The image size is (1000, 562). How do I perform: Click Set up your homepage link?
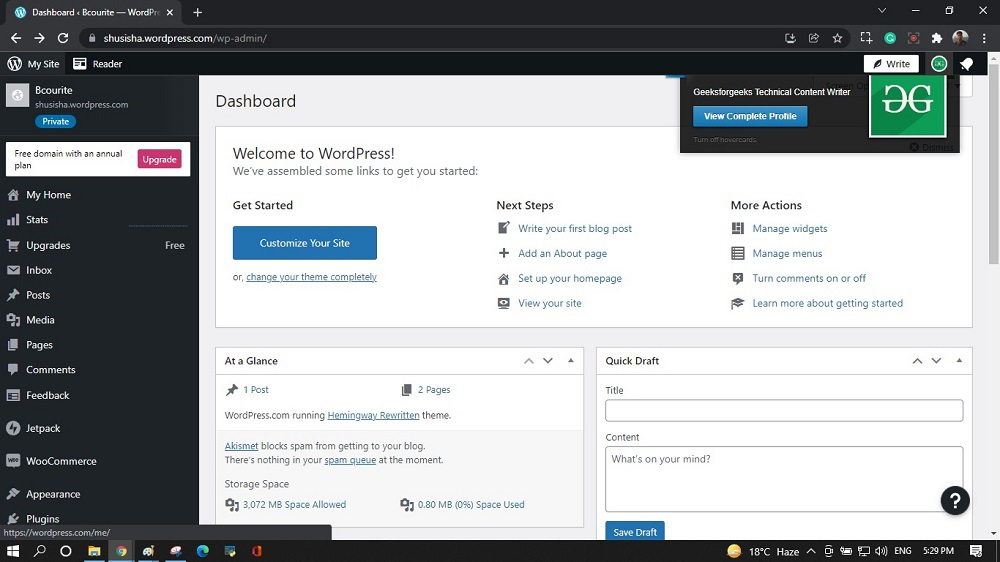570,278
